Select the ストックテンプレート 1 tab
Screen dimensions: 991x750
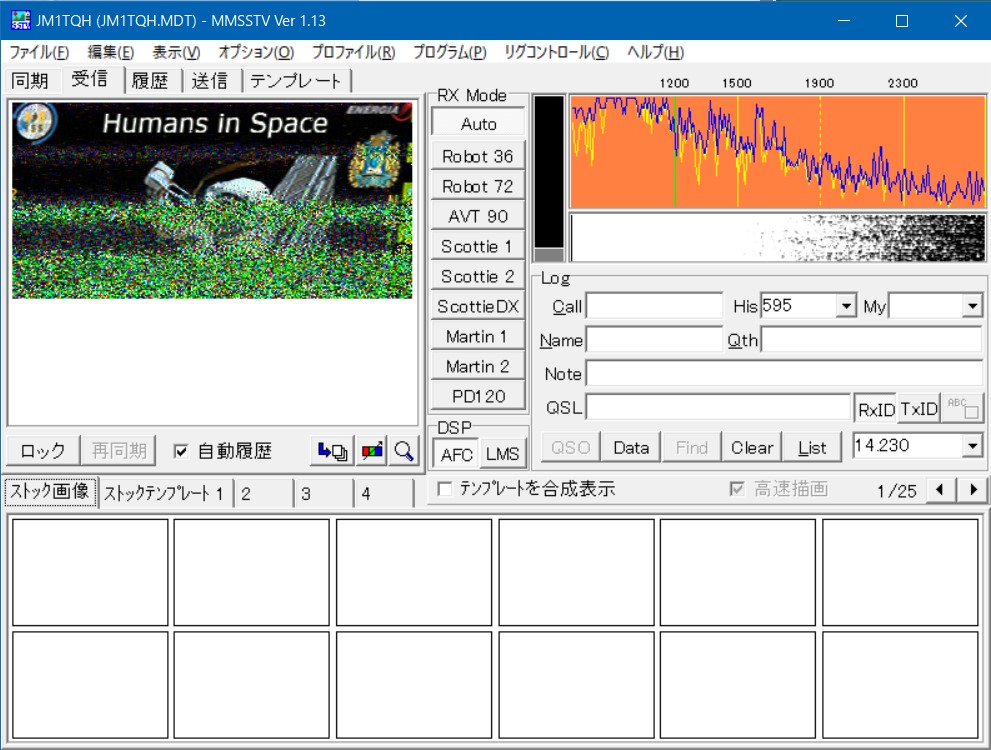tap(164, 493)
